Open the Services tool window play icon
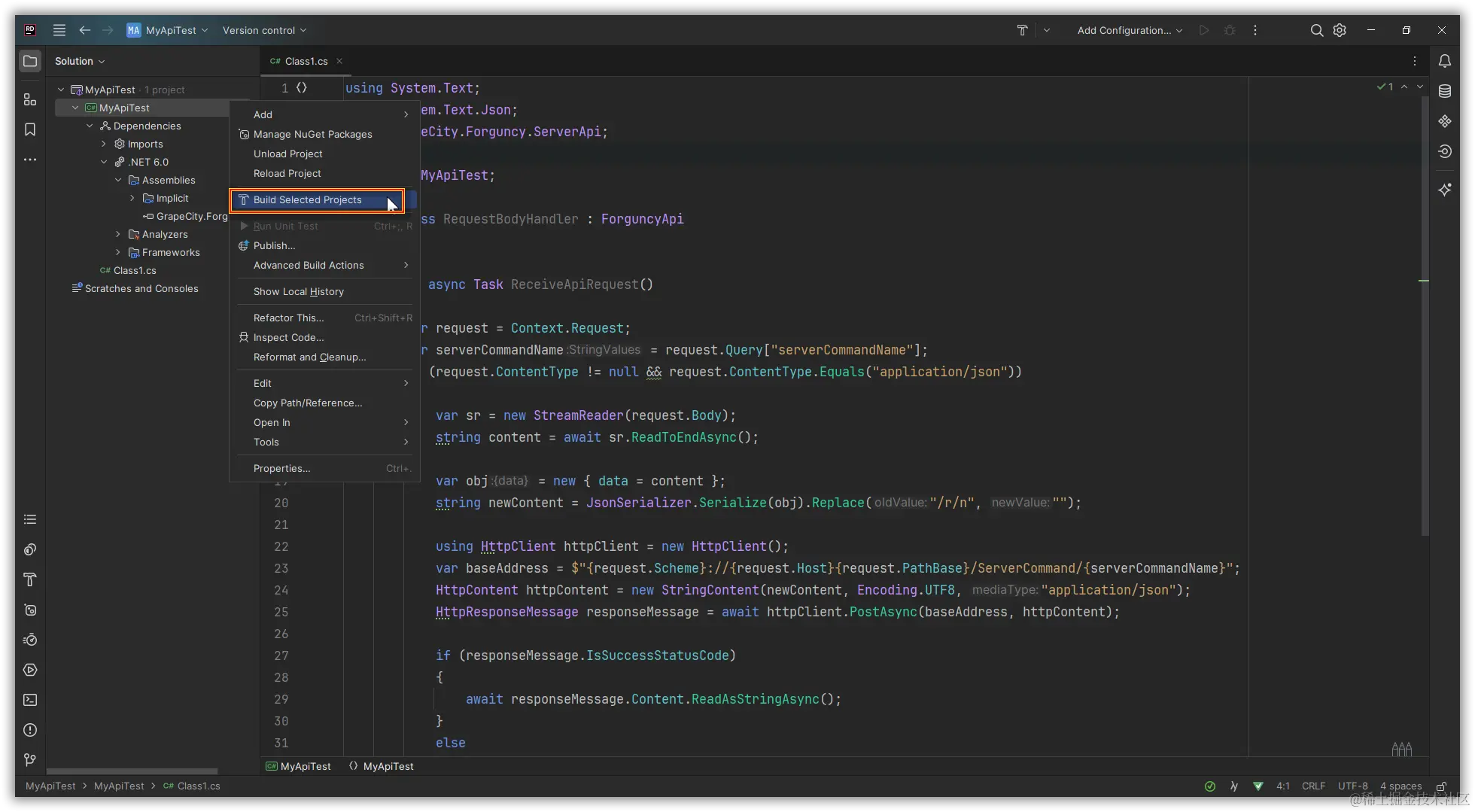The width and height of the screenshot is (1475, 812). 30,670
